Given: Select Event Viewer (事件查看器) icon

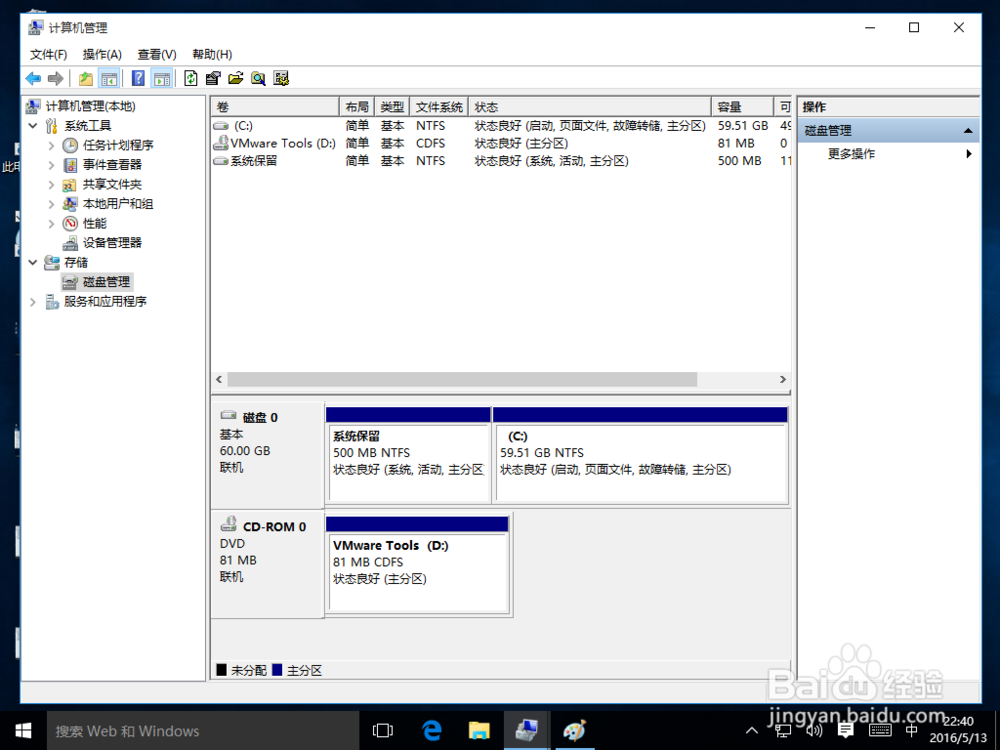Looking at the screenshot, I should click(70, 165).
